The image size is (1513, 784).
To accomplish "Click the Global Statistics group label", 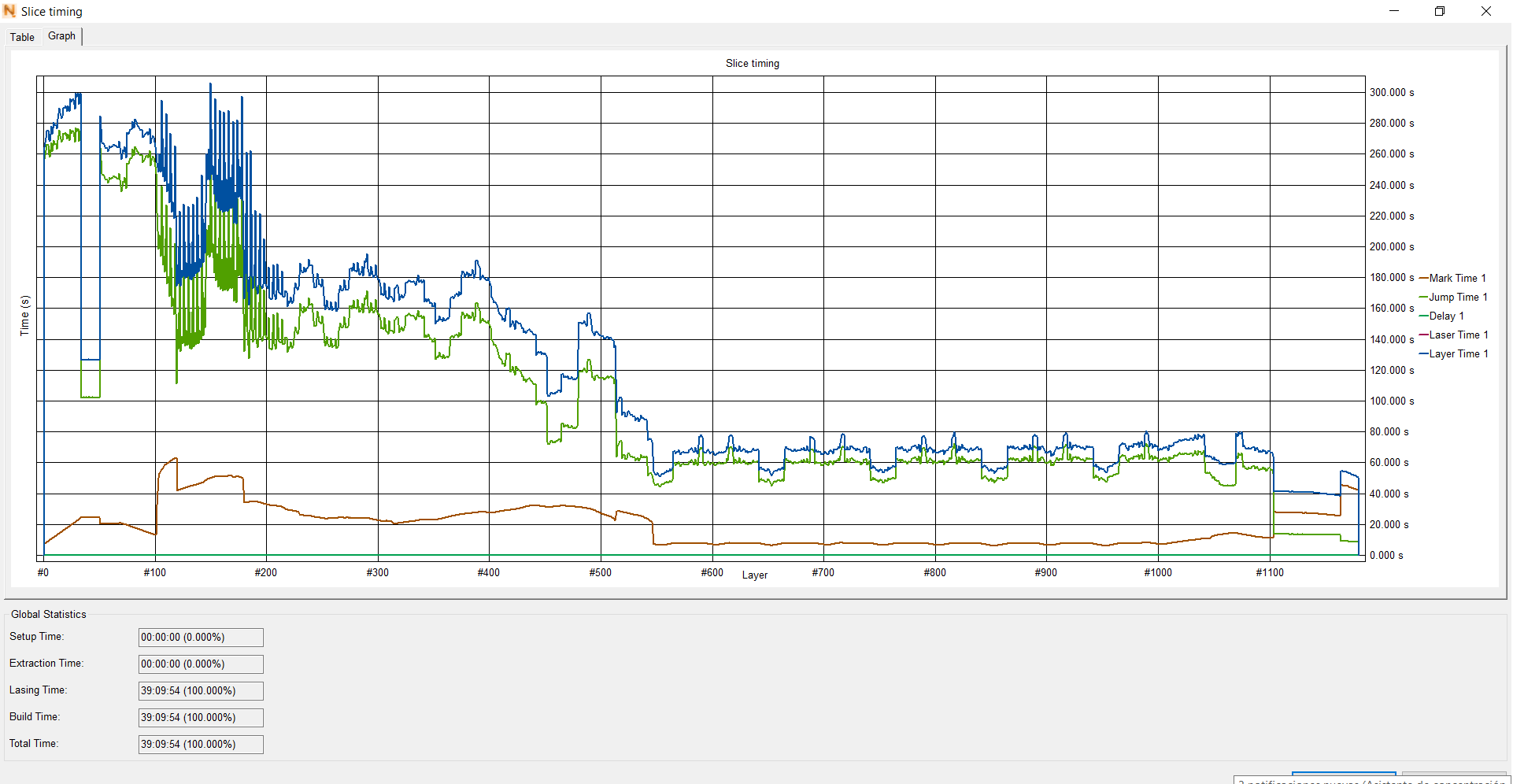I will [x=49, y=614].
